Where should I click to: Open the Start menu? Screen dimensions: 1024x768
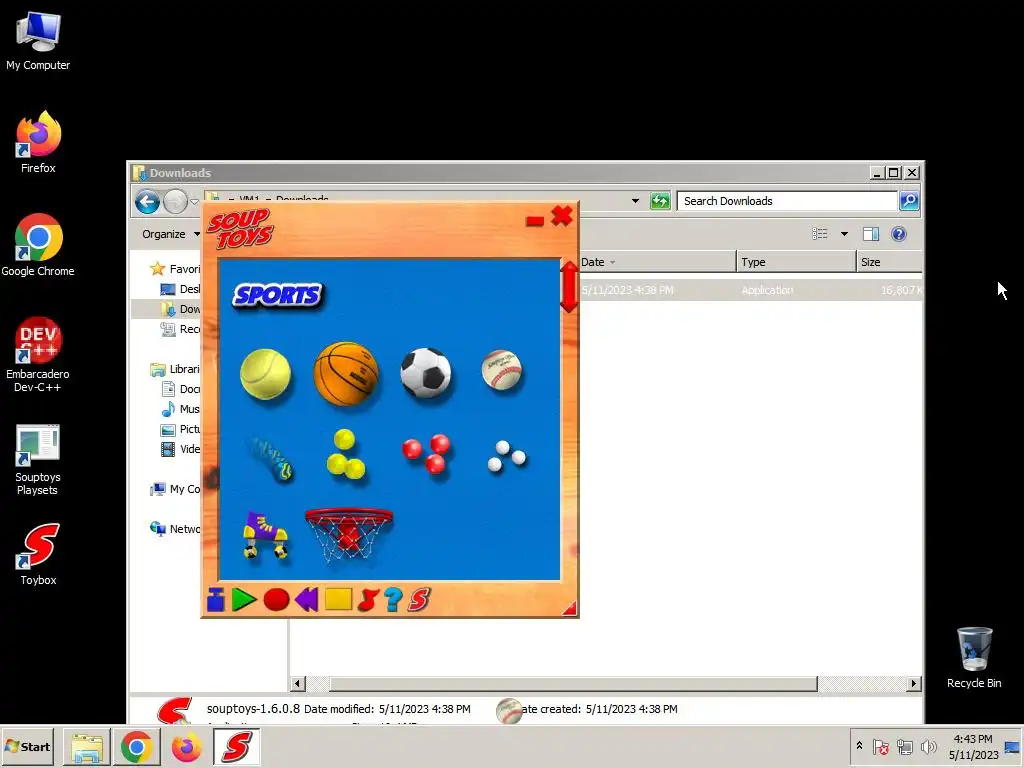28,746
